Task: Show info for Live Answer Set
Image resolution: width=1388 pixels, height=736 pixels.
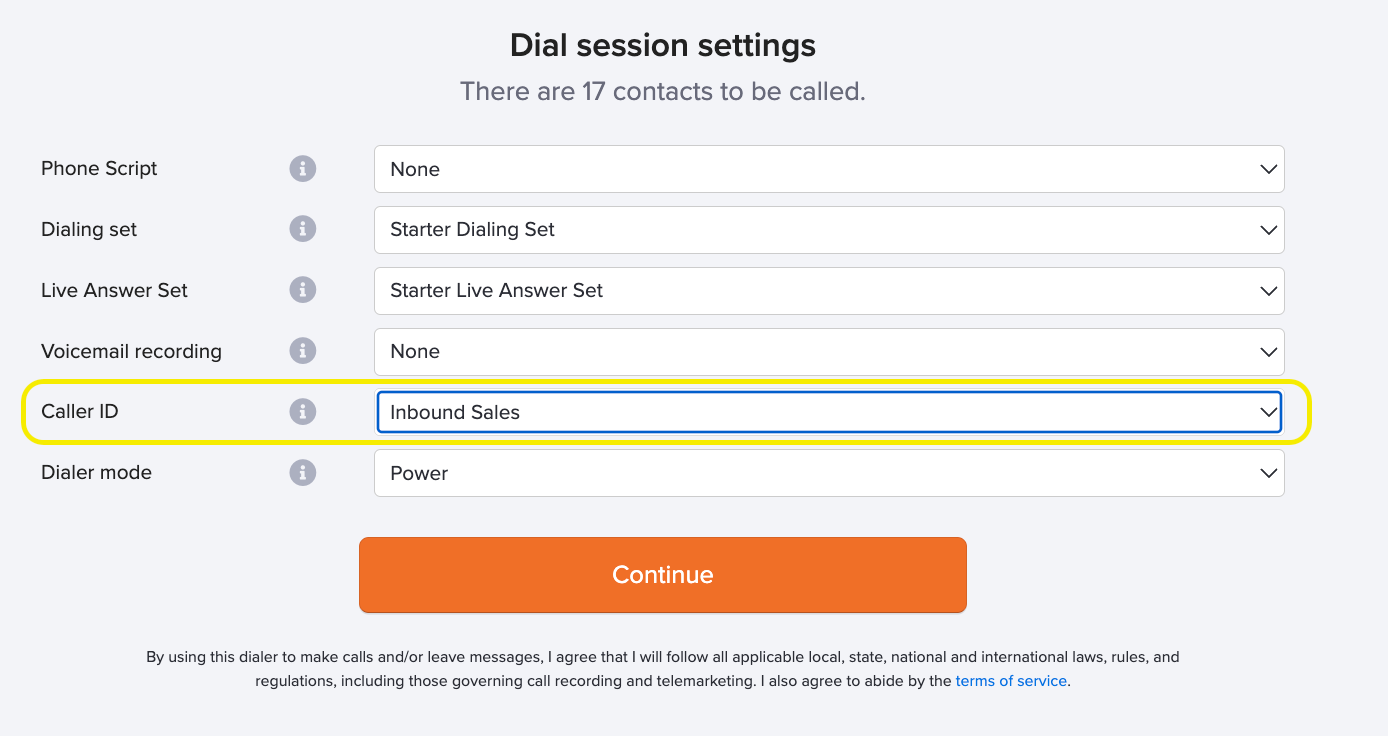Action: click(x=303, y=290)
